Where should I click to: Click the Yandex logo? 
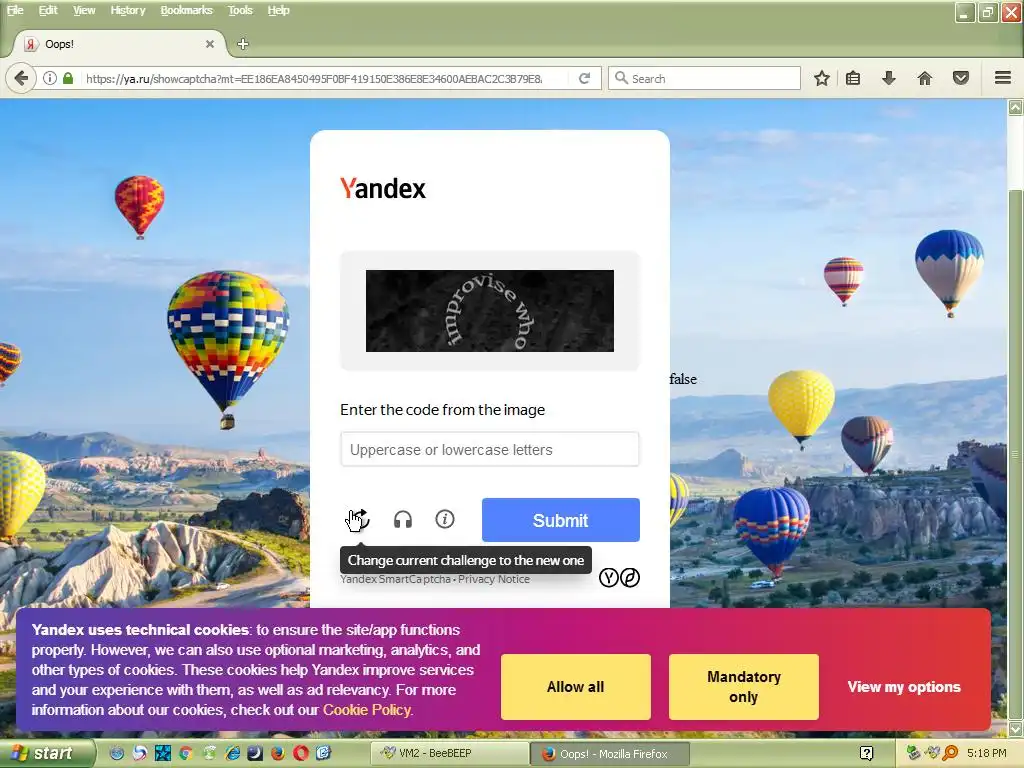click(383, 189)
